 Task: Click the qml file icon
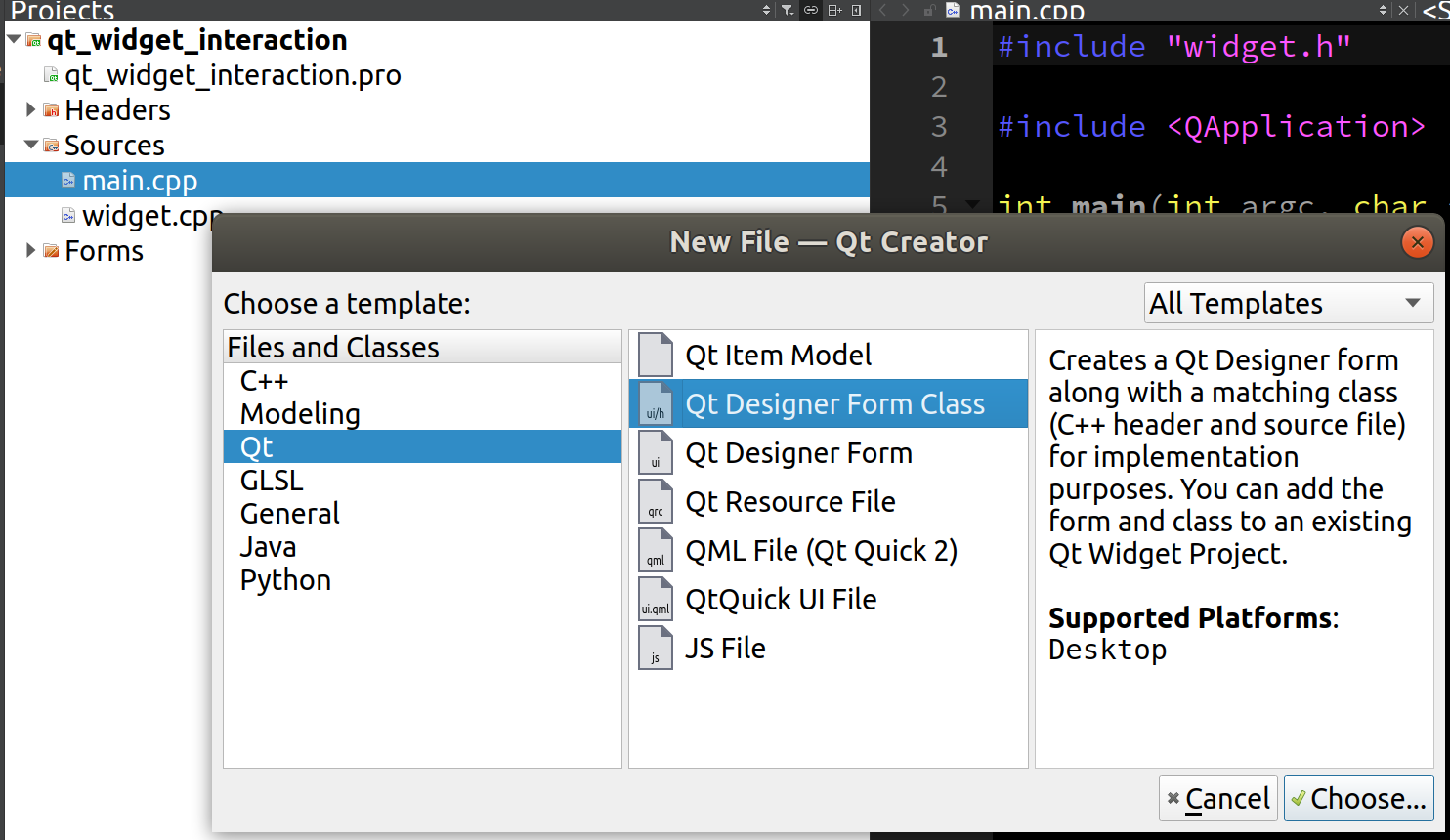point(656,550)
